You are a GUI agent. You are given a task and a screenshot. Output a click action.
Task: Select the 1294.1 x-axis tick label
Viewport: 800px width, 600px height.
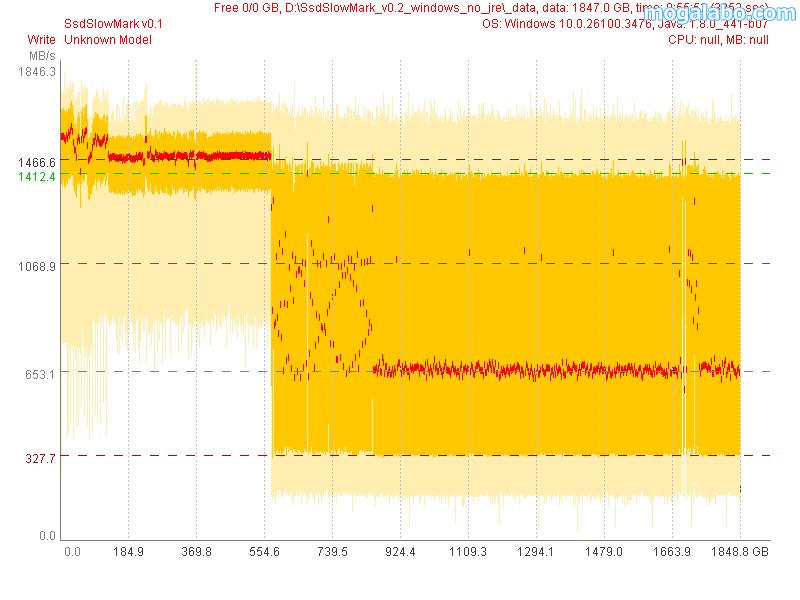click(x=536, y=551)
